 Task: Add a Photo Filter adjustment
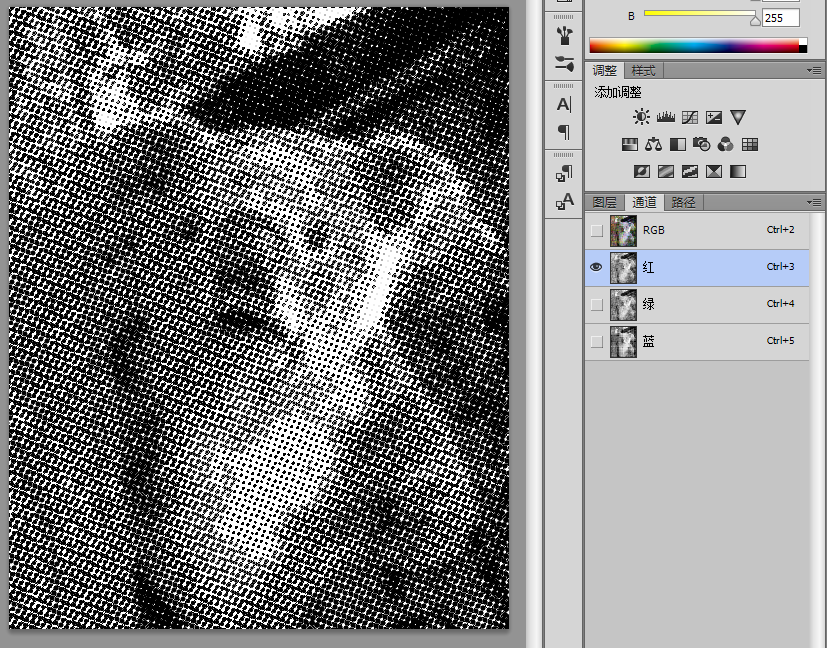701,144
